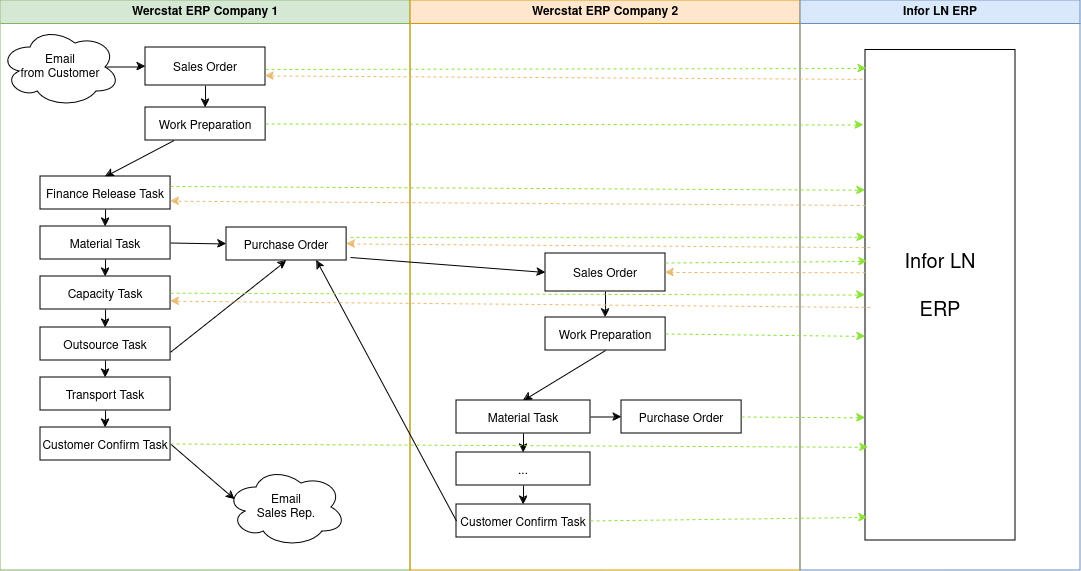This screenshot has height=571, width=1081.
Task: Click the Sales Order box in Company 2
Action: (x=605, y=272)
